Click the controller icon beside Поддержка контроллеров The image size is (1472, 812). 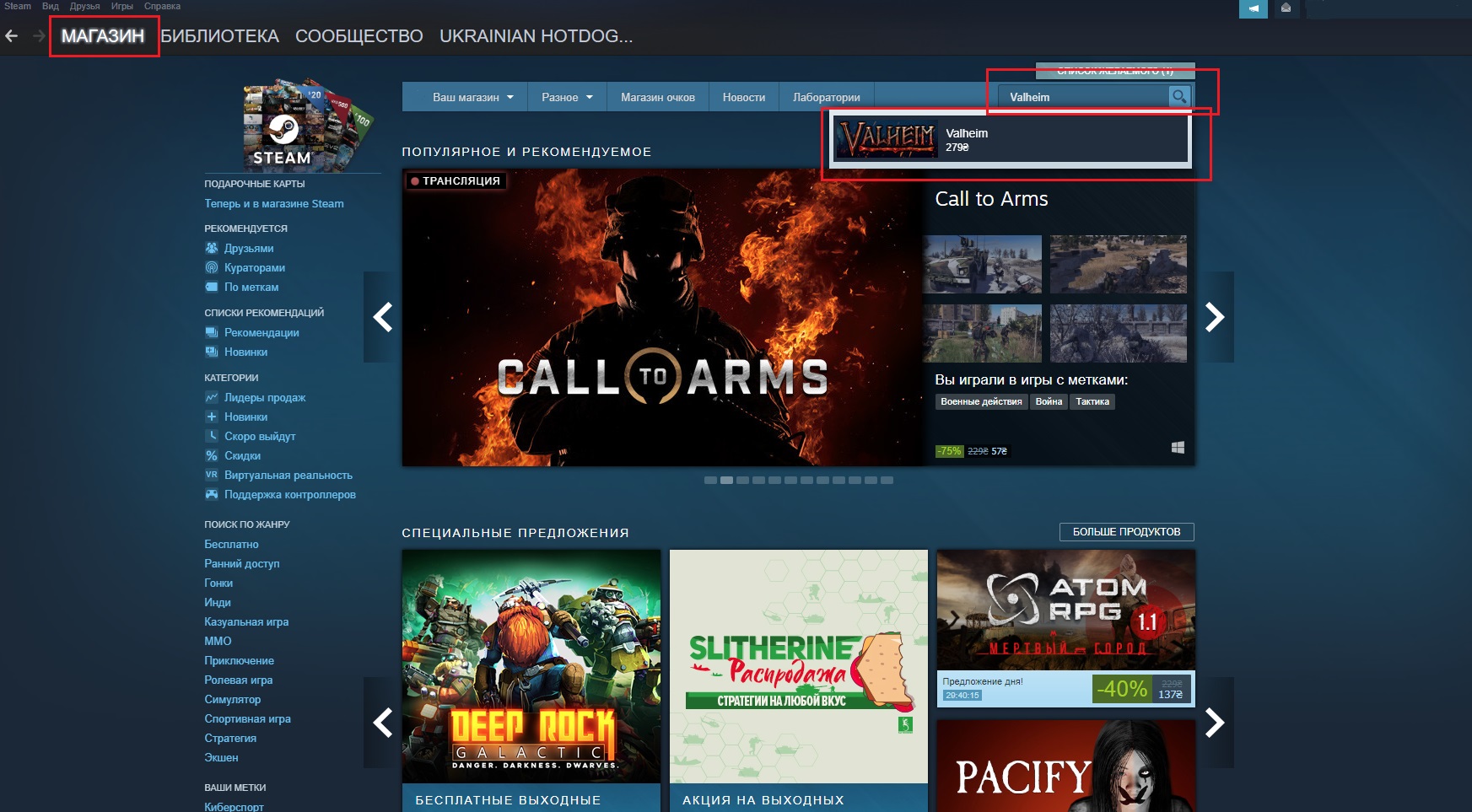[212, 494]
